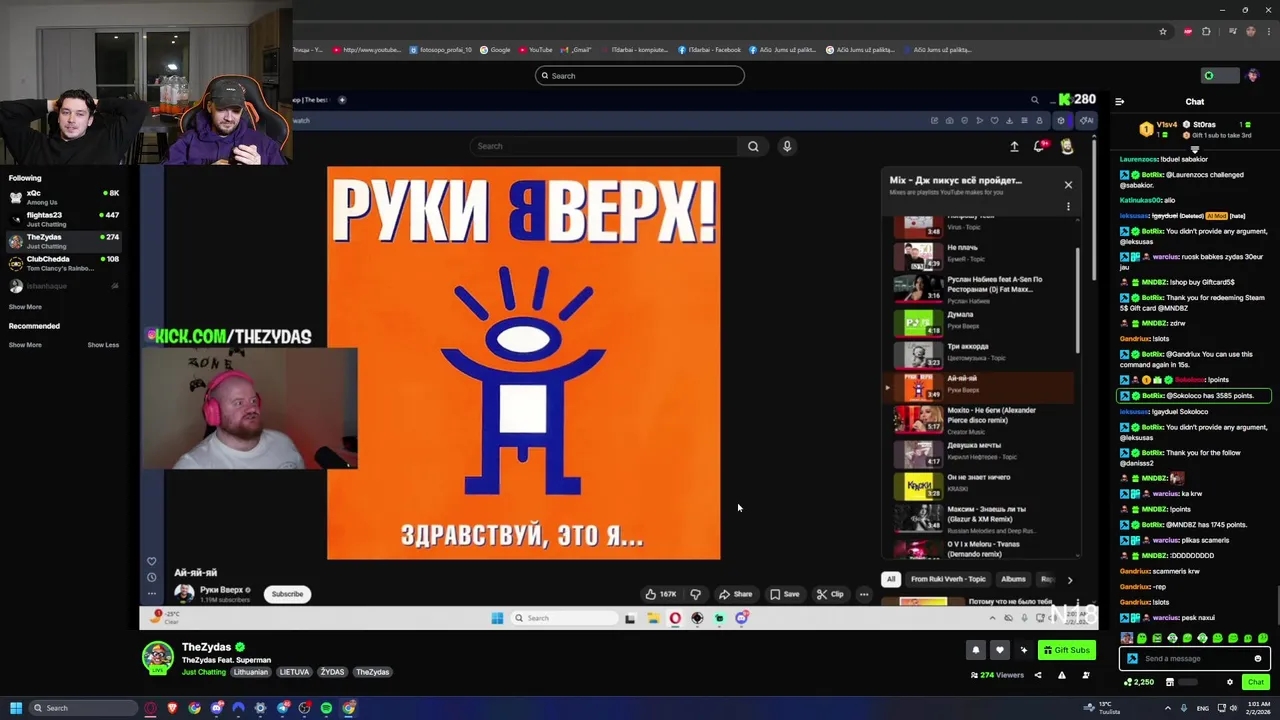Open Mix playlist three-dot options menu

(1068, 207)
